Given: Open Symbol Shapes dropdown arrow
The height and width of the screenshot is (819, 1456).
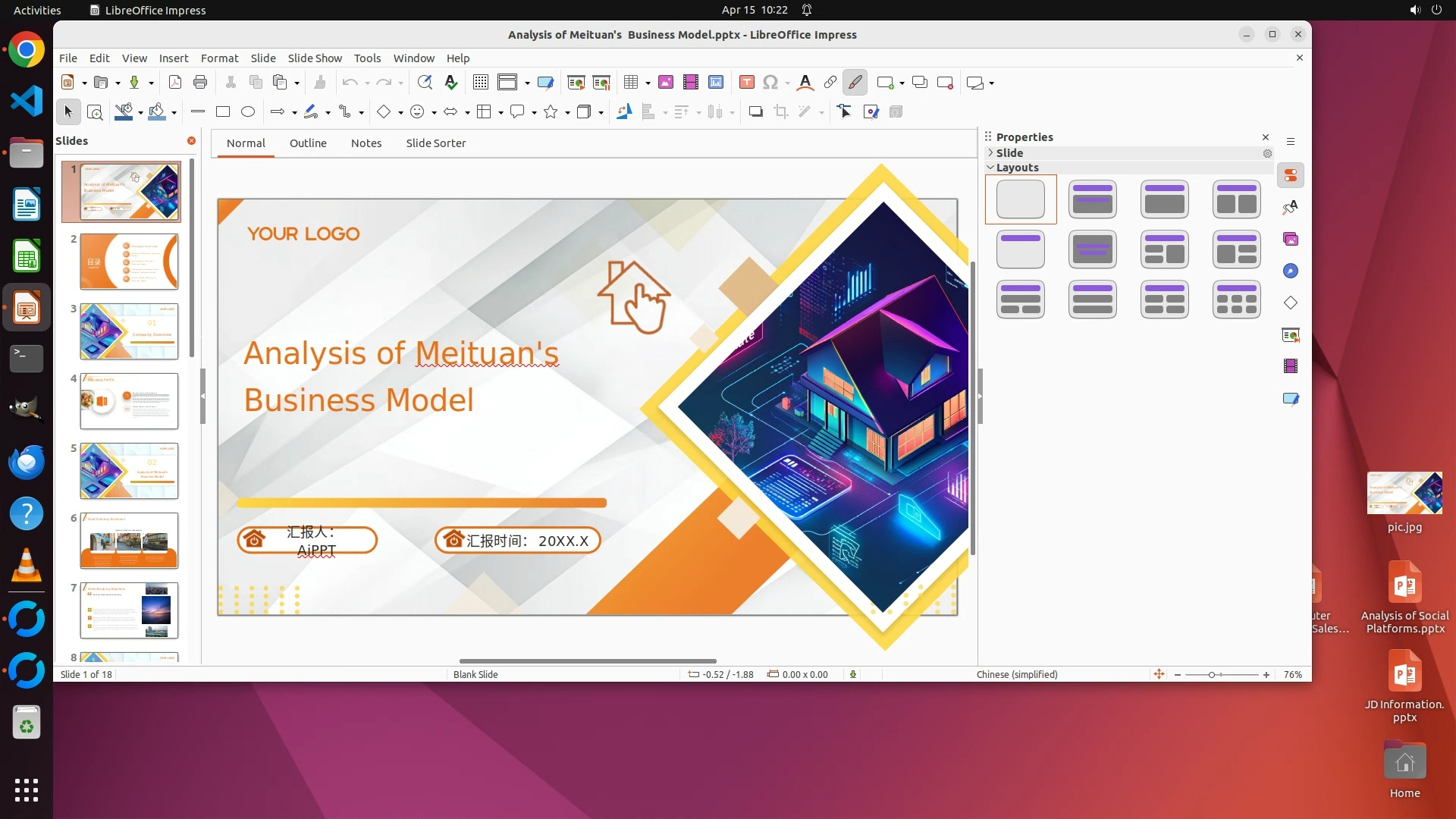Looking at the screenshot, I should pos(434,113).
